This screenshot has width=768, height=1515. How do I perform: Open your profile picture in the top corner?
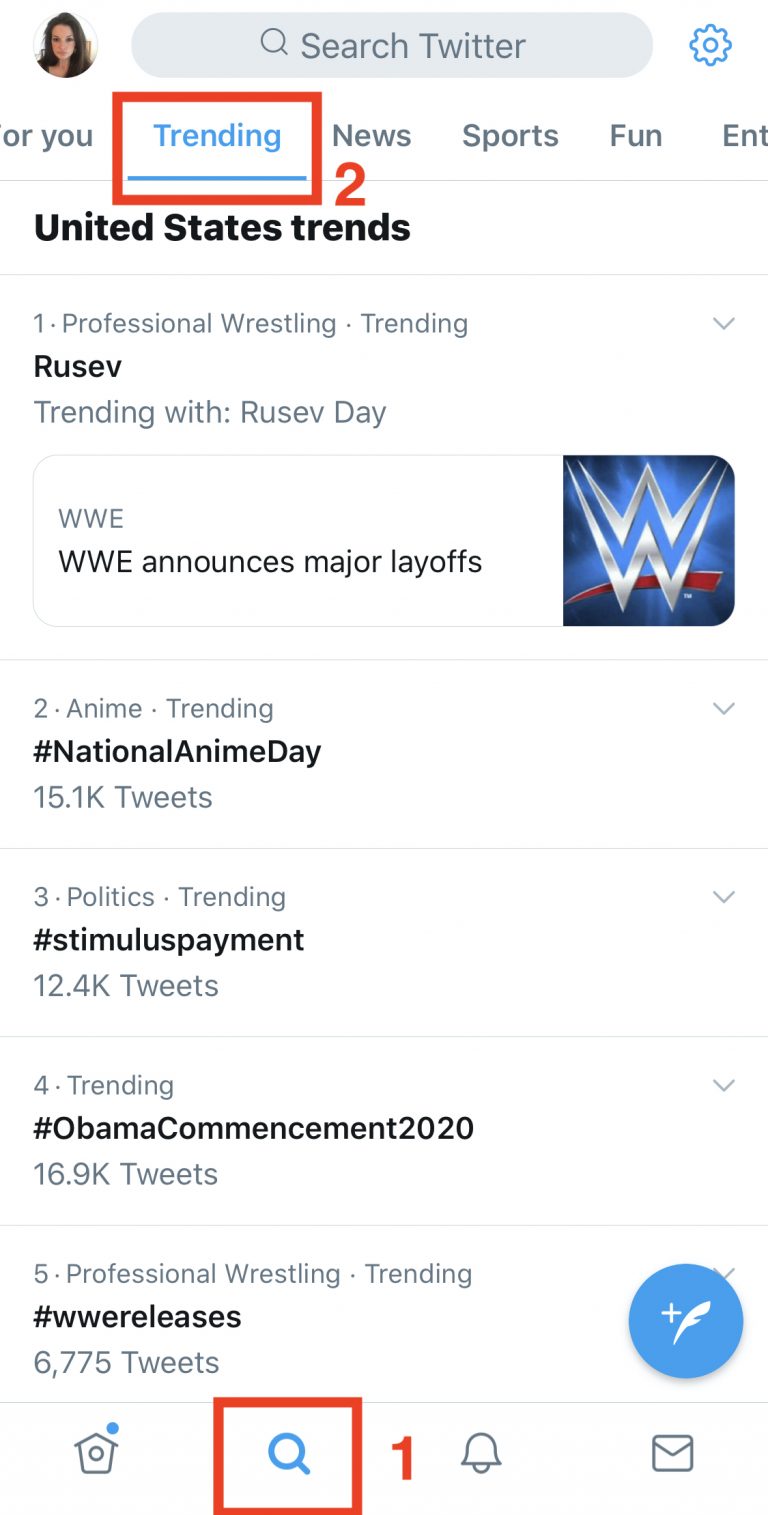pos(64,44)
